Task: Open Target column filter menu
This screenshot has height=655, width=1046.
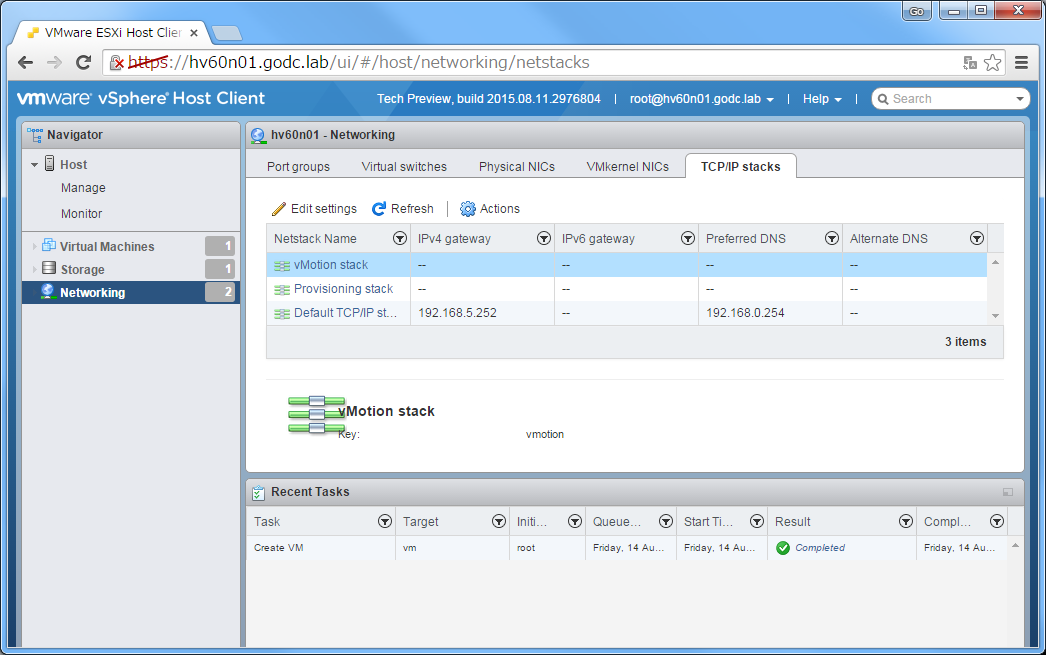Action: click(498, 522)
